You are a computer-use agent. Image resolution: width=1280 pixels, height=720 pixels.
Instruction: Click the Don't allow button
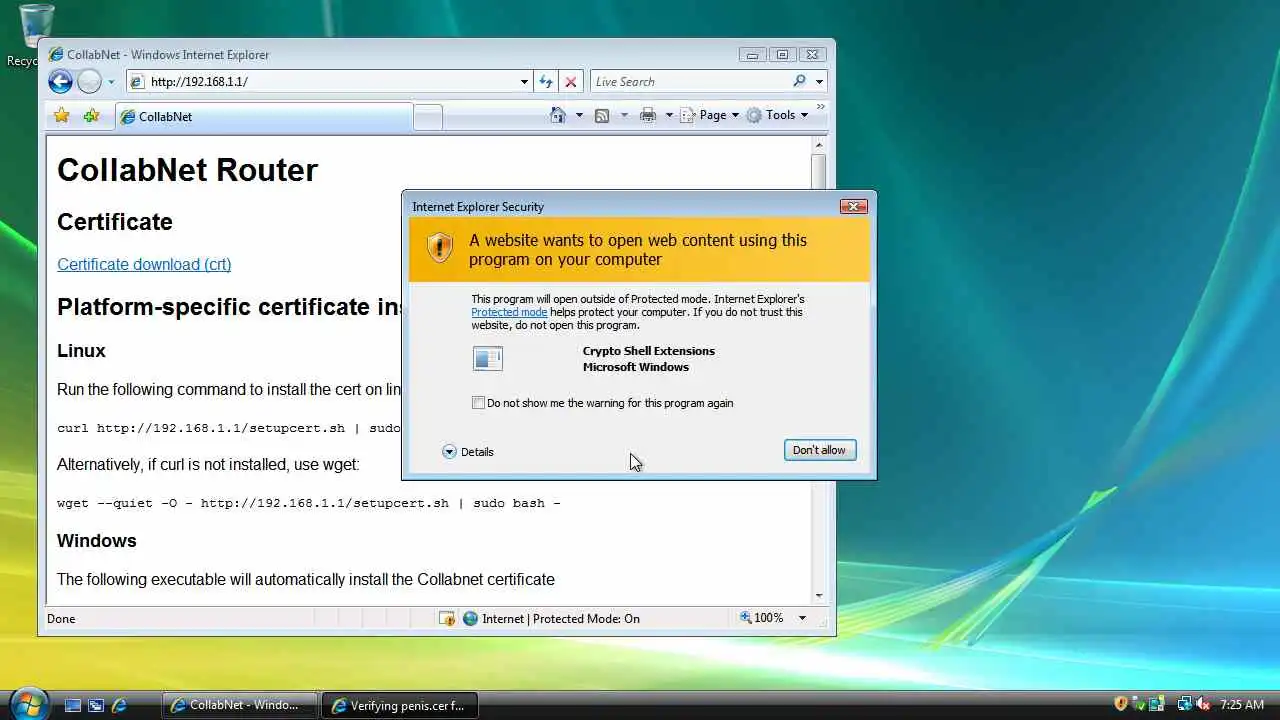point(820,450)
